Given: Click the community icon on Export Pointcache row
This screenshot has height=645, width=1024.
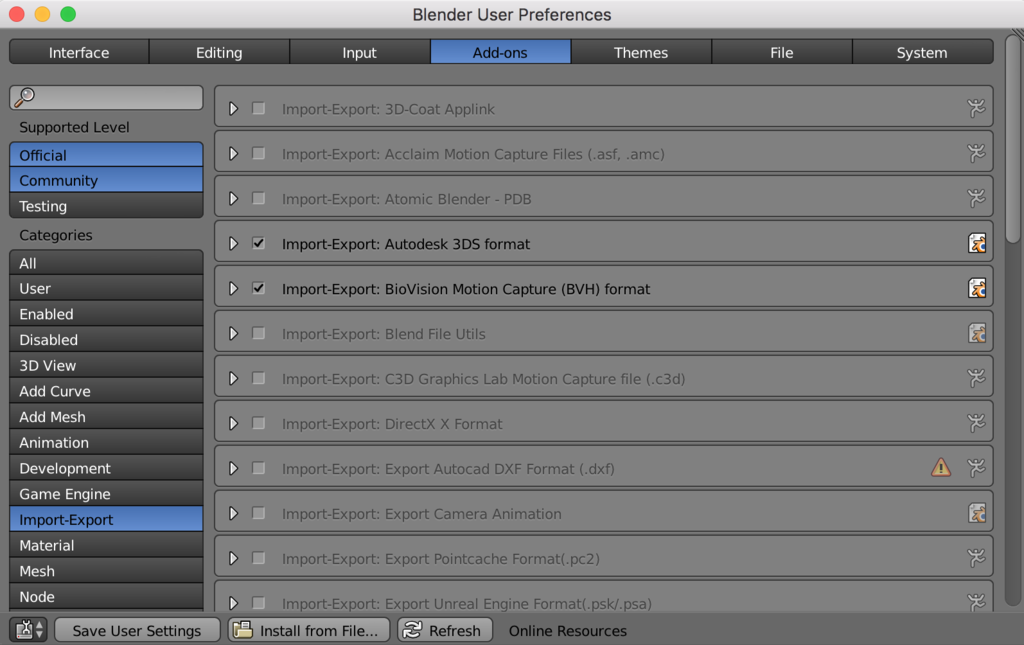Looking at the screenshot, I should [x=976, y=558].
